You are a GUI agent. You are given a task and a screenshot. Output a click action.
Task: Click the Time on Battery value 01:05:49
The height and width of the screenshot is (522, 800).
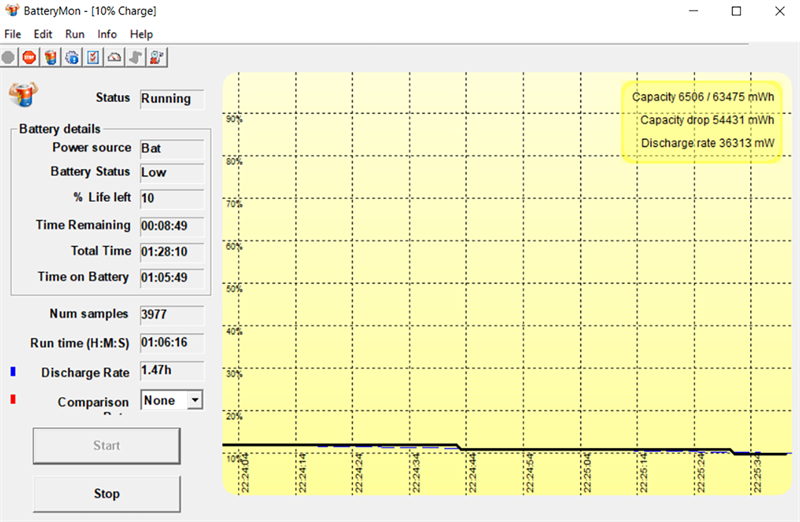172,278
